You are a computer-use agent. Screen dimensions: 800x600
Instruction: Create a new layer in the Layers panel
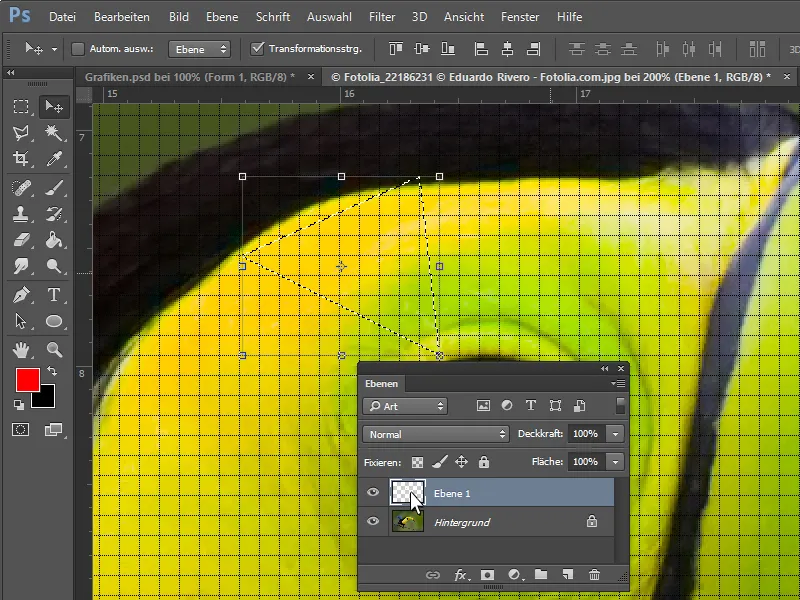pyautogui.click(x=568, y=574)
